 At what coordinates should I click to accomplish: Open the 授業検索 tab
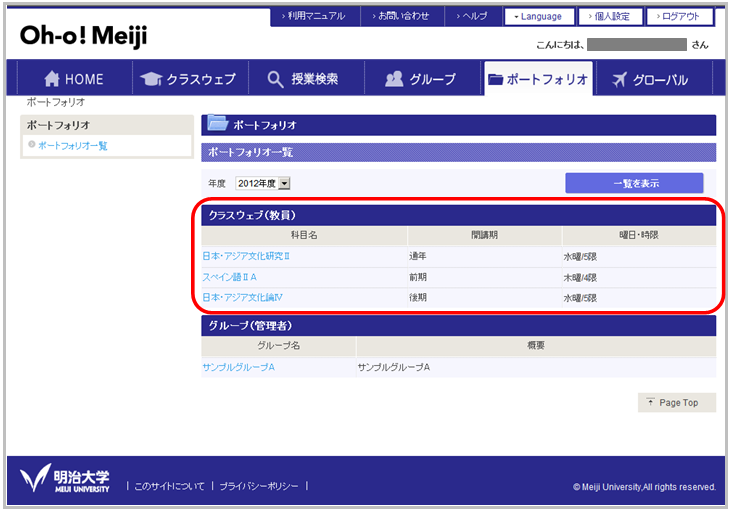306,79
